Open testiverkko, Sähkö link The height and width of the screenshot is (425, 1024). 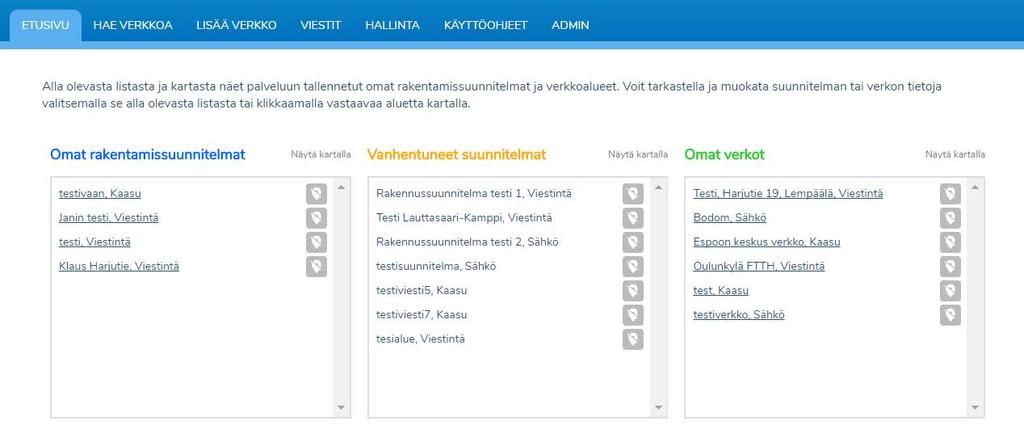pos(739,315)
